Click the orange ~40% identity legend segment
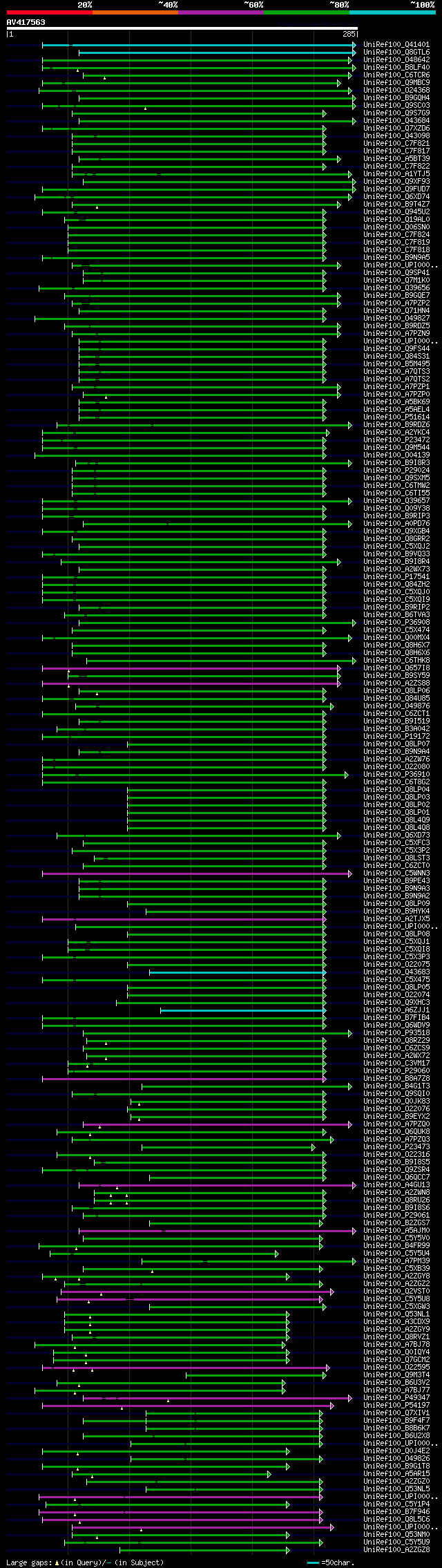Screen dimensions: 442x1568 (x=135, y=12)
